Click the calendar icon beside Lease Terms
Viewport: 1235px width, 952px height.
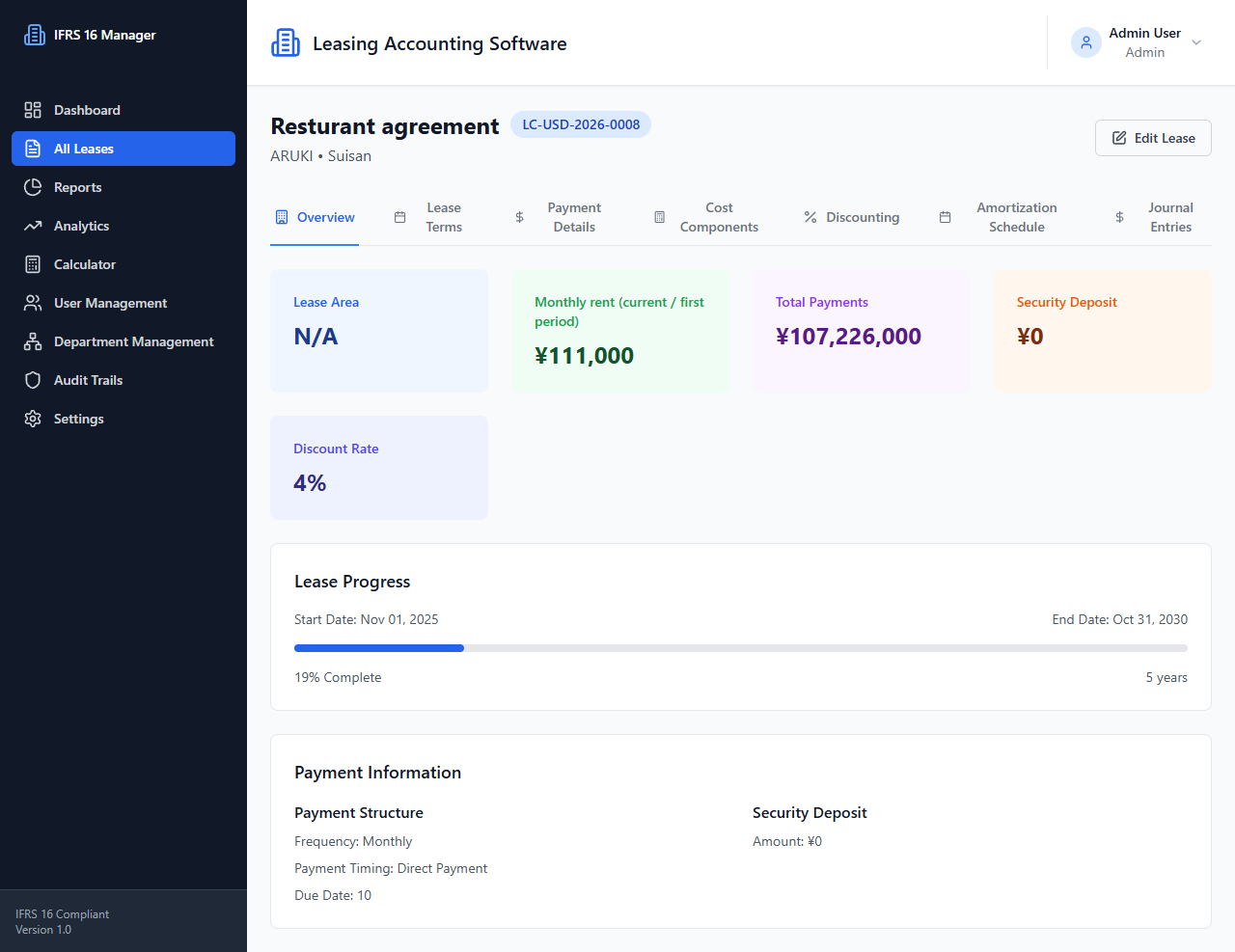[x=399, y=217]
